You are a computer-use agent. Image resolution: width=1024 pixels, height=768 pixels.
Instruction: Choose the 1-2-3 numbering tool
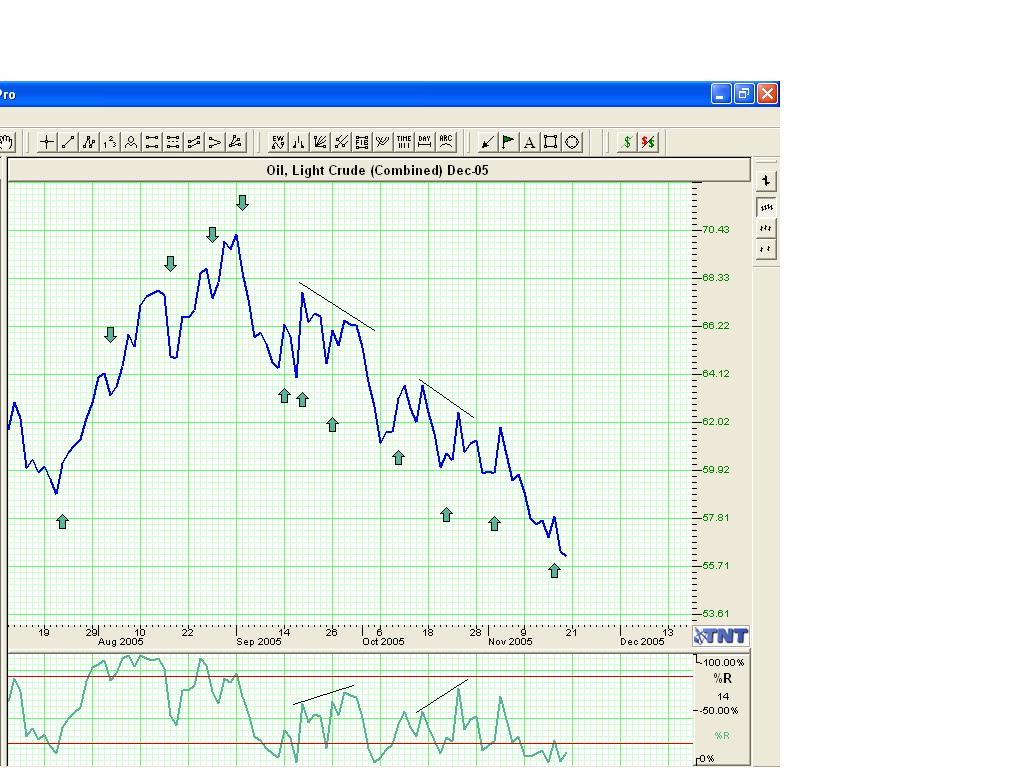pyautogui.click(x=110, y=142)
